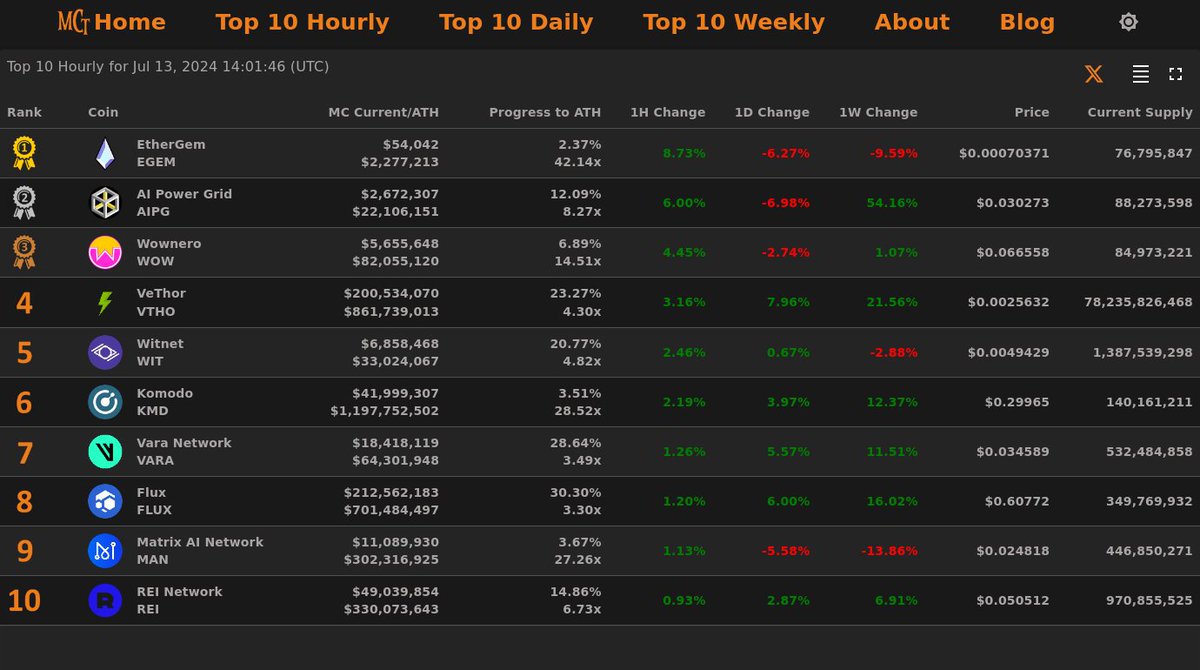The height and width of the screenshot is (670, 1200).
Task: Click Vara Network's 28.64% ATH progress
Action: pos(575,442)
